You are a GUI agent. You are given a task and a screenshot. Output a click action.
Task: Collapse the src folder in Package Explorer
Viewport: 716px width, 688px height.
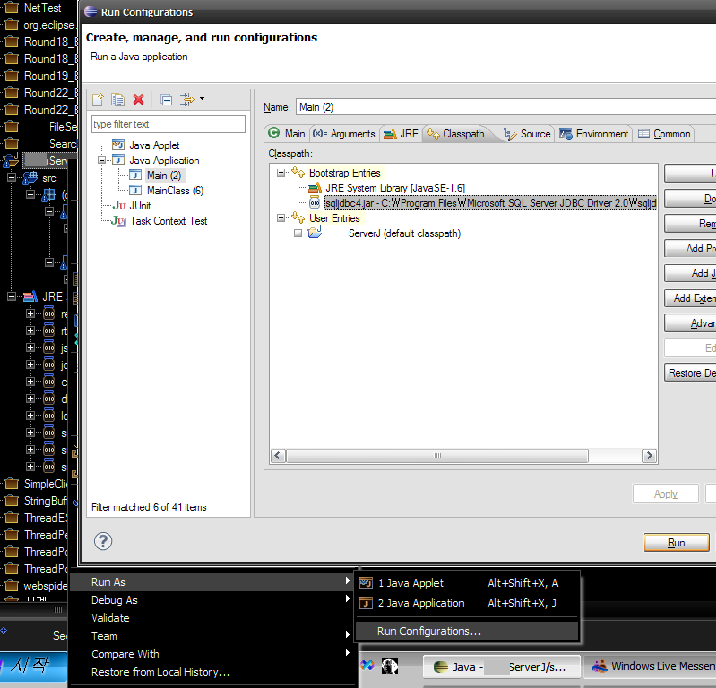click(11, 177)
